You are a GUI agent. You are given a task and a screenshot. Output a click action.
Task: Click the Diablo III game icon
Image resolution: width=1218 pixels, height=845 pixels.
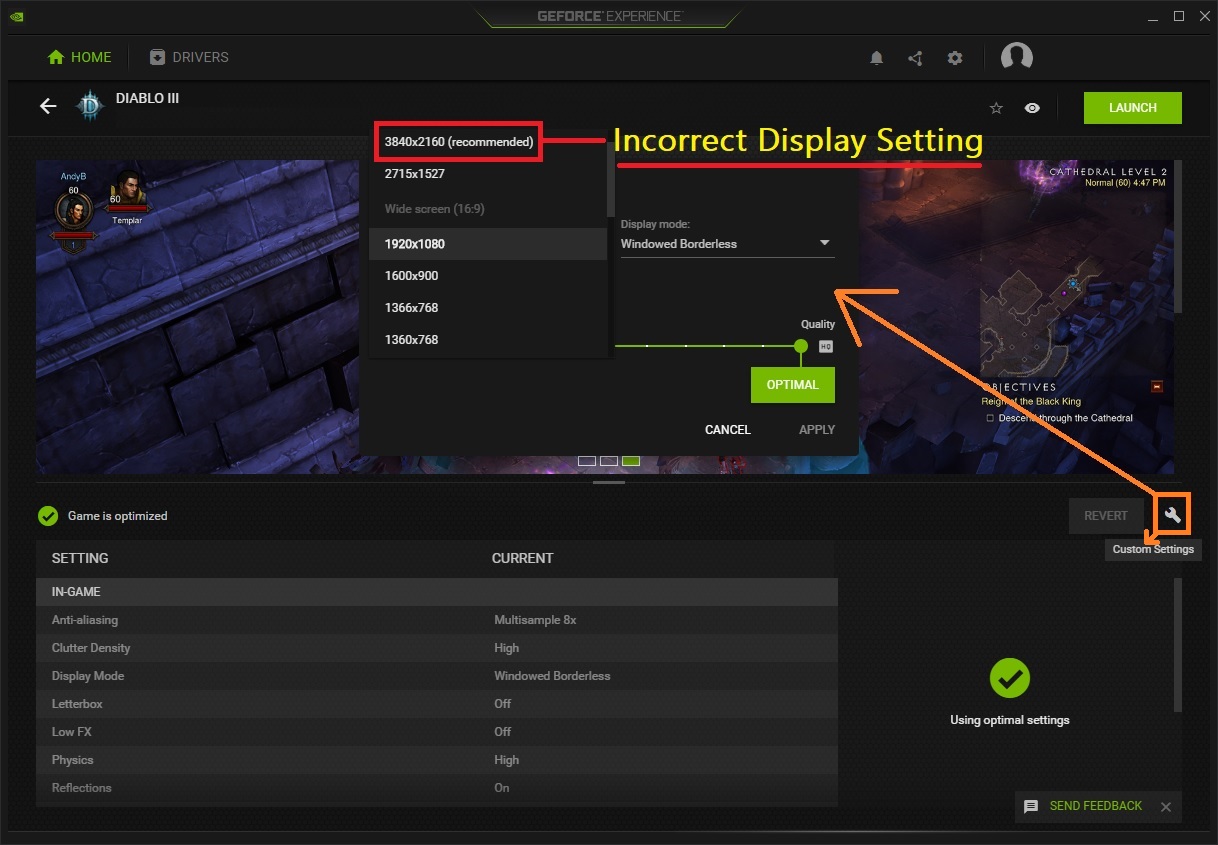point(91,106)
